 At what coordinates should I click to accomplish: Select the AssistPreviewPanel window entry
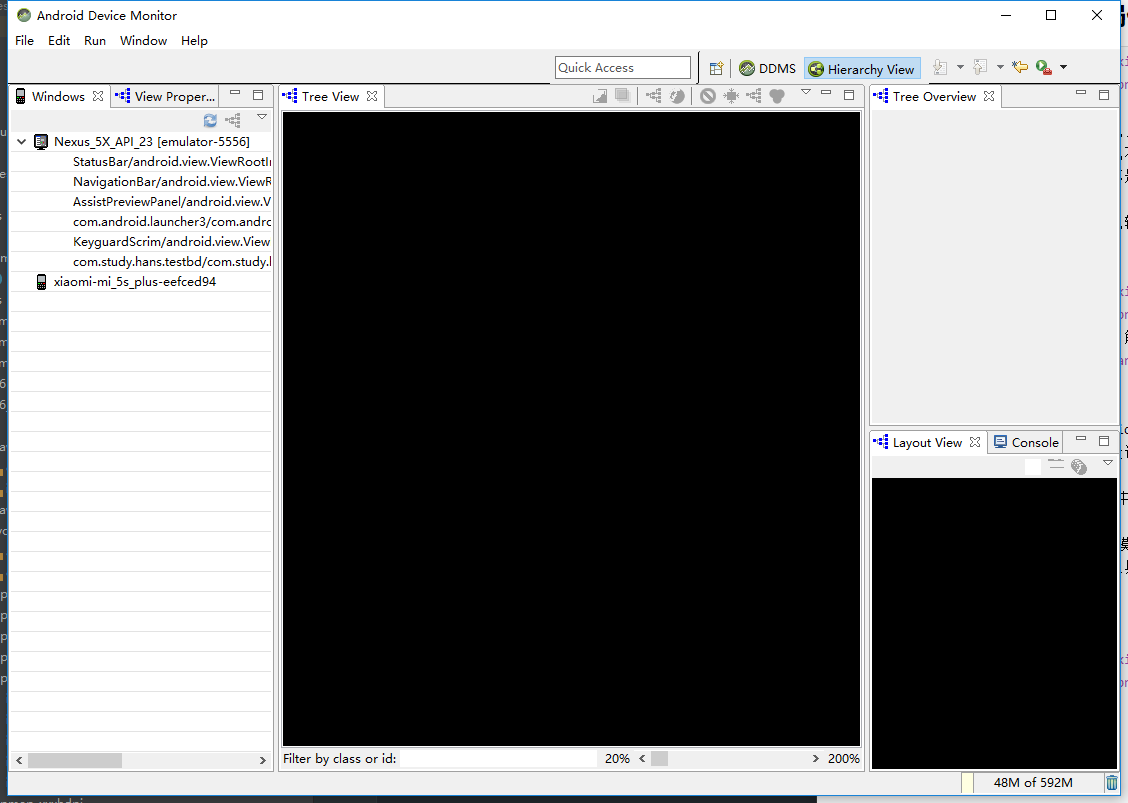pos(172,202)
